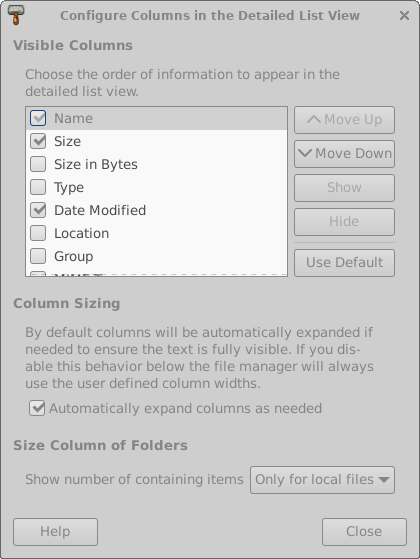Enable the Size in Bytes column

(x=38, y=164)
